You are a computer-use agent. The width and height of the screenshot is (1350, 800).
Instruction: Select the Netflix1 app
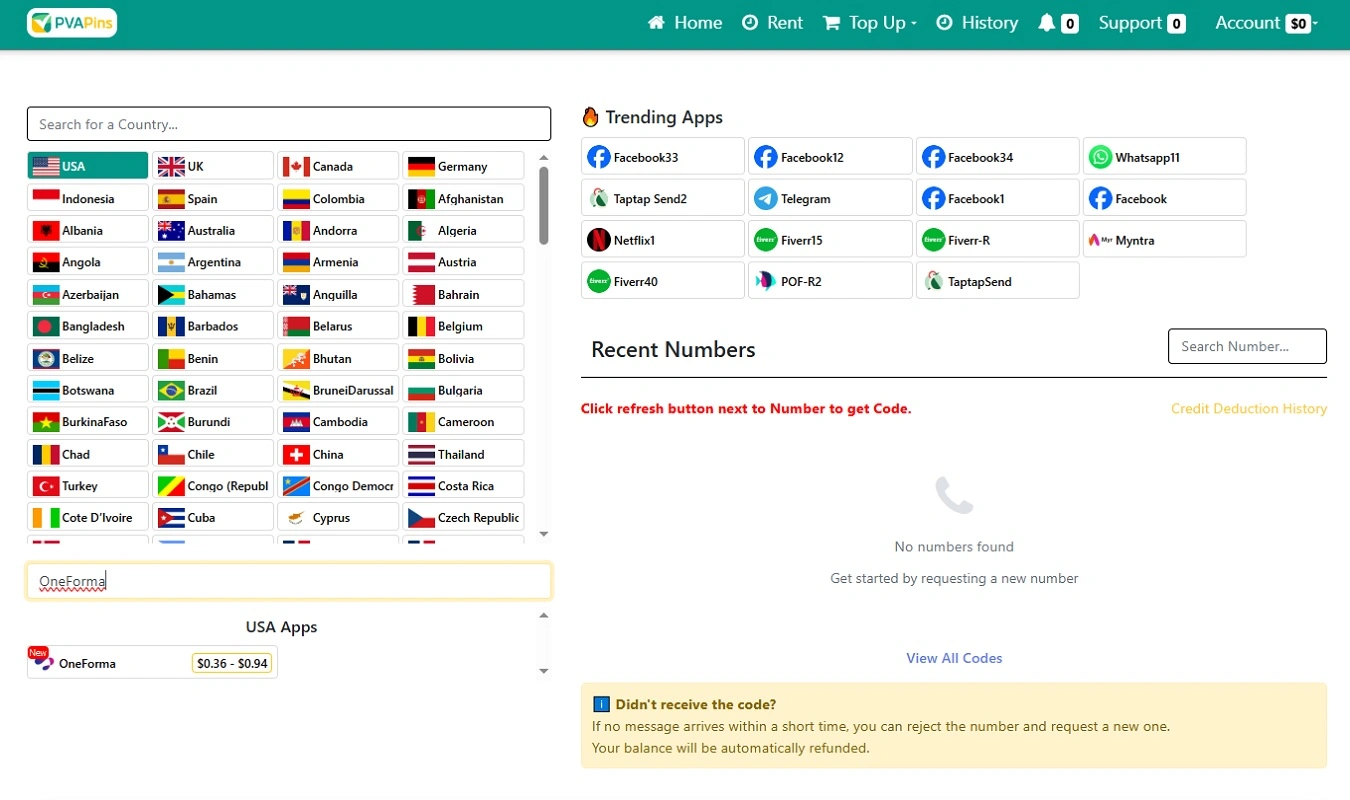[x=663, y=240]
